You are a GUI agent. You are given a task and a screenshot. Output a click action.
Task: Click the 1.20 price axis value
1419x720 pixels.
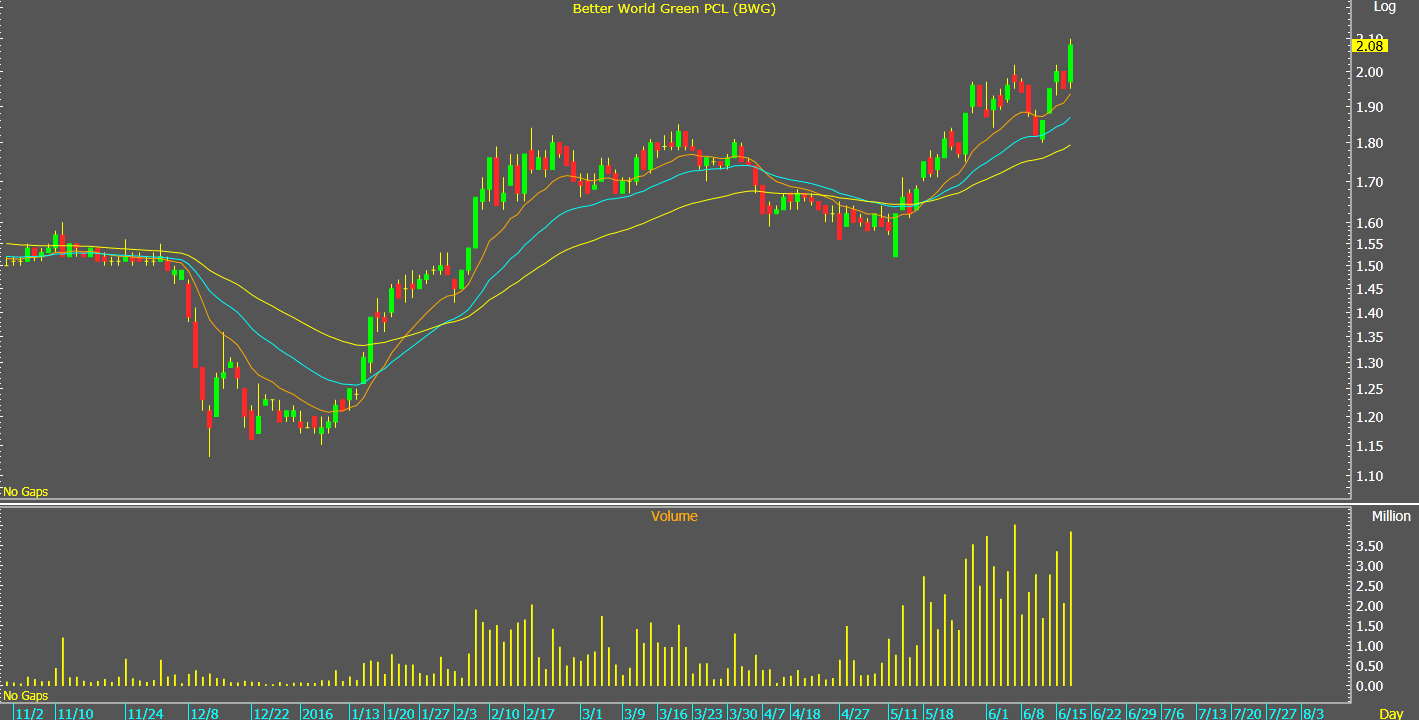click(x=1370, y=417)
